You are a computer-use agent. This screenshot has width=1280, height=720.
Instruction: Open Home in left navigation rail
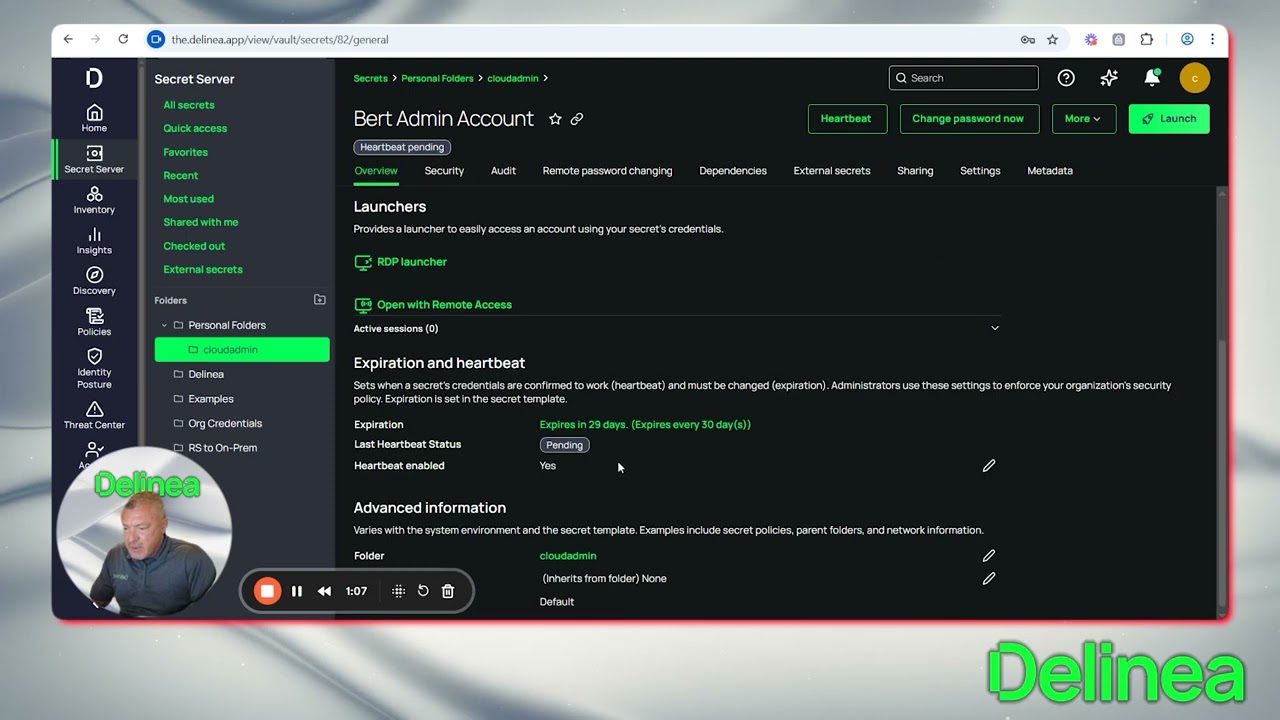point(94,118)
